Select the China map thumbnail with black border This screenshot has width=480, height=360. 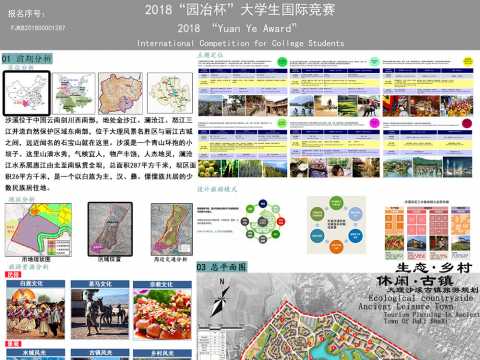tap(27, 93)
